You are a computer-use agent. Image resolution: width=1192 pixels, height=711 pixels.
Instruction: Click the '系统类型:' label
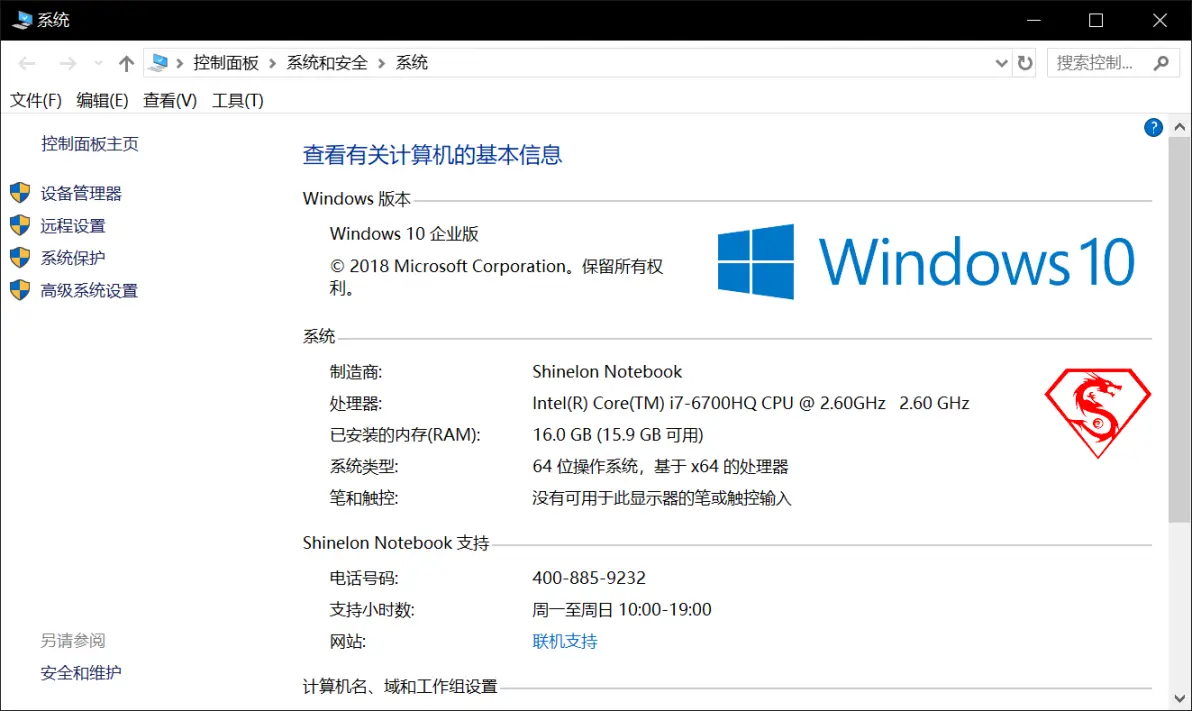point(364,466)
